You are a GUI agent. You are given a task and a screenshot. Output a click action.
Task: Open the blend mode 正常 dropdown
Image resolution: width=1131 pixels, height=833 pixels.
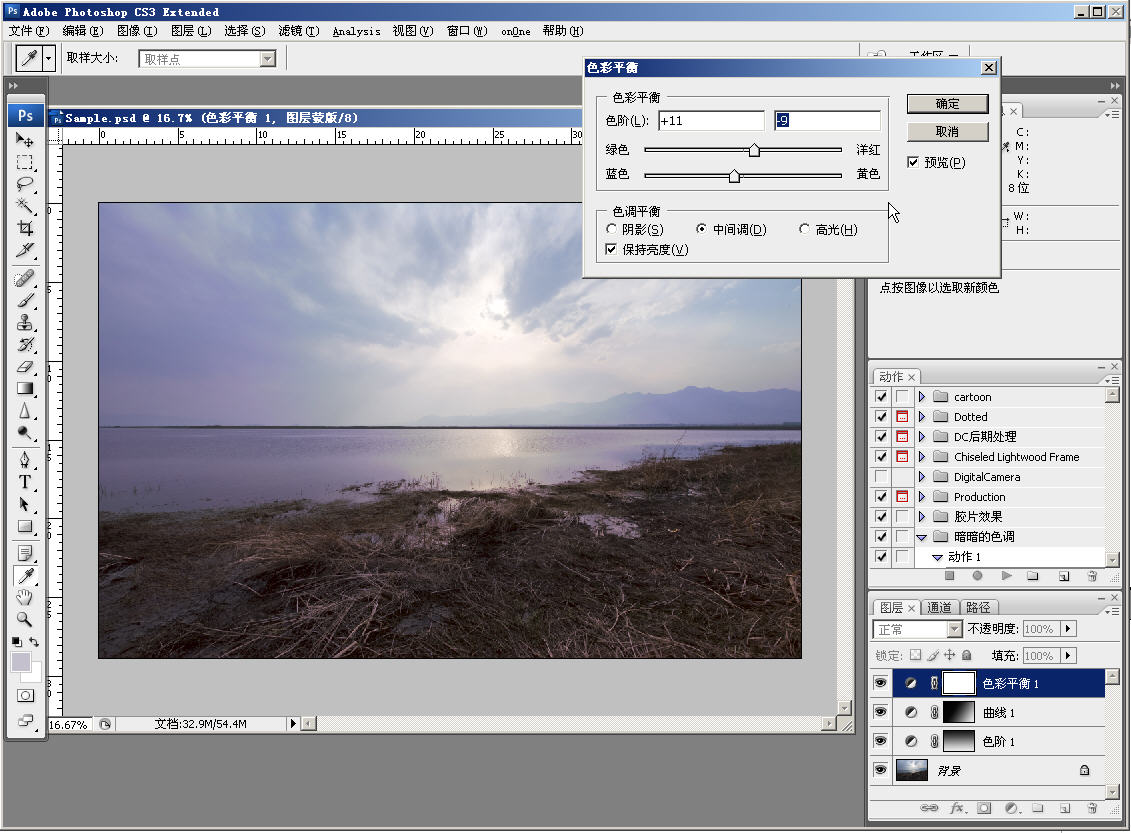coord(954,629)
